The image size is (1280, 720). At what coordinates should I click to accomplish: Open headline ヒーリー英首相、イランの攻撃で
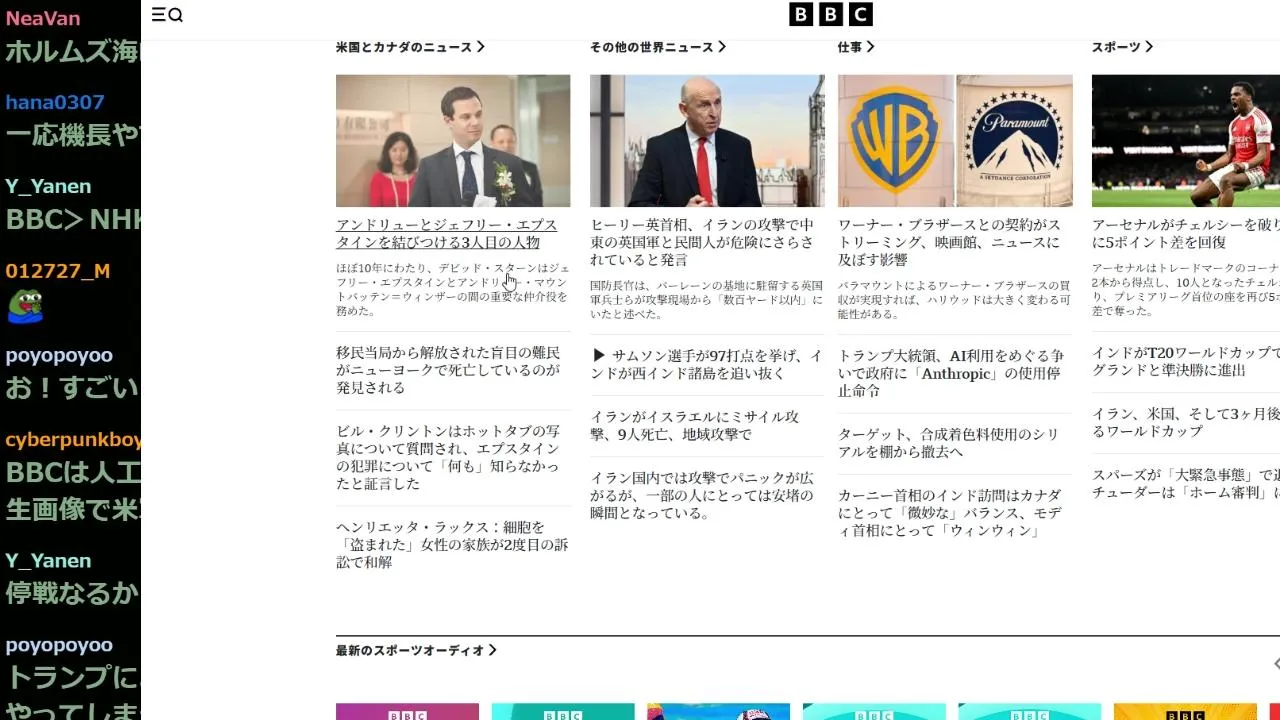tap(702, 243)
